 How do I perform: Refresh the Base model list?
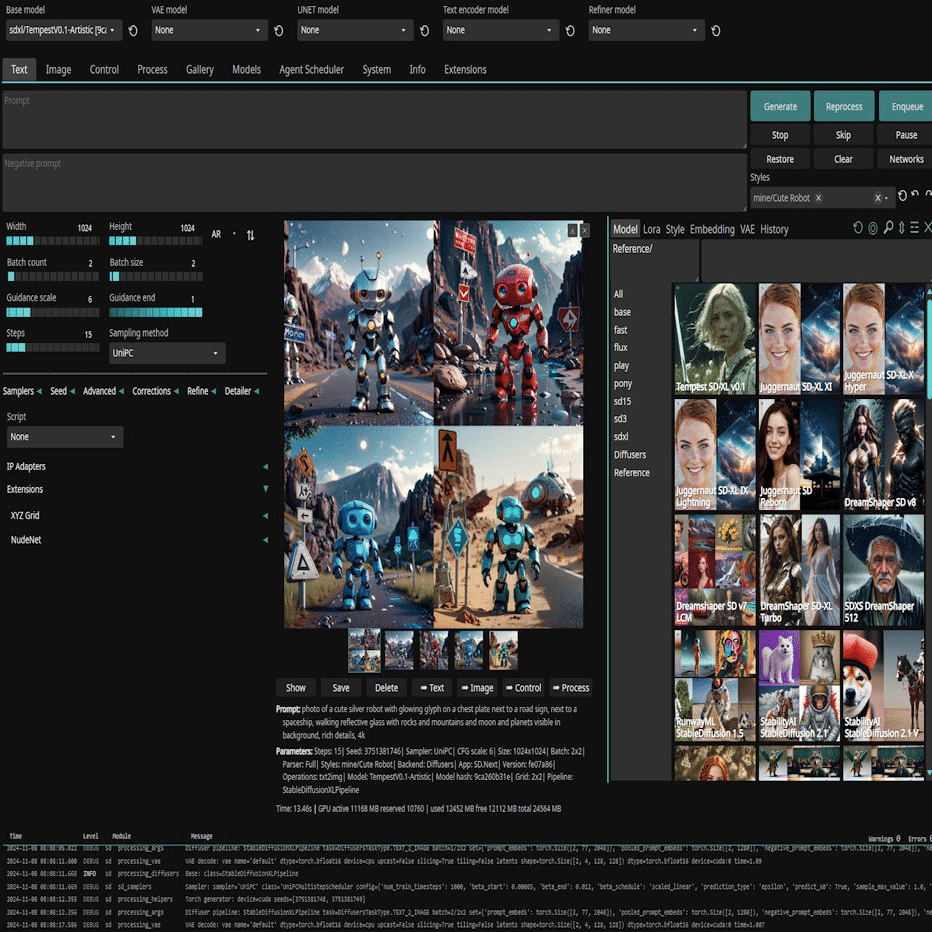tap(133, 31)
